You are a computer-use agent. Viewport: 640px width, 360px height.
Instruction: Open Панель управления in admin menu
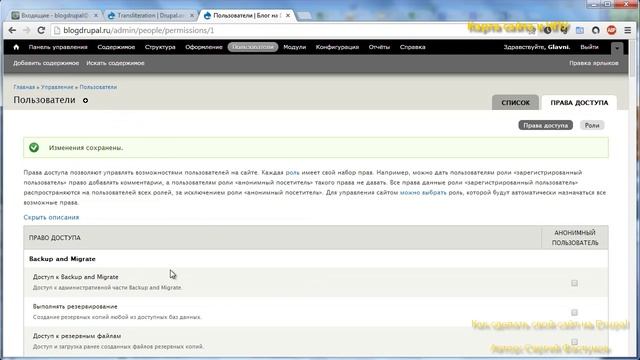tap(58, 47)
